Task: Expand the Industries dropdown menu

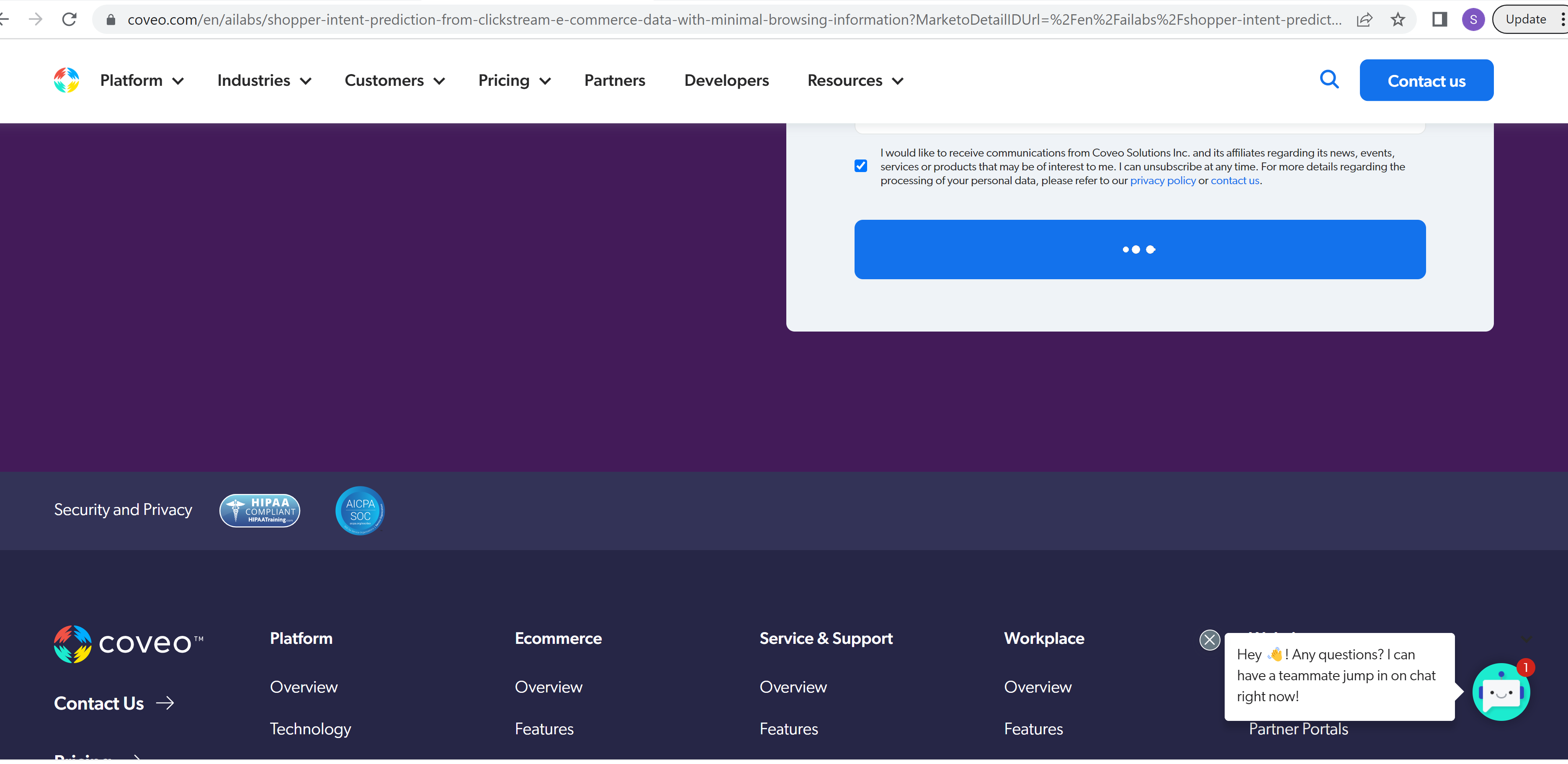Action: (x=264, y=80)
